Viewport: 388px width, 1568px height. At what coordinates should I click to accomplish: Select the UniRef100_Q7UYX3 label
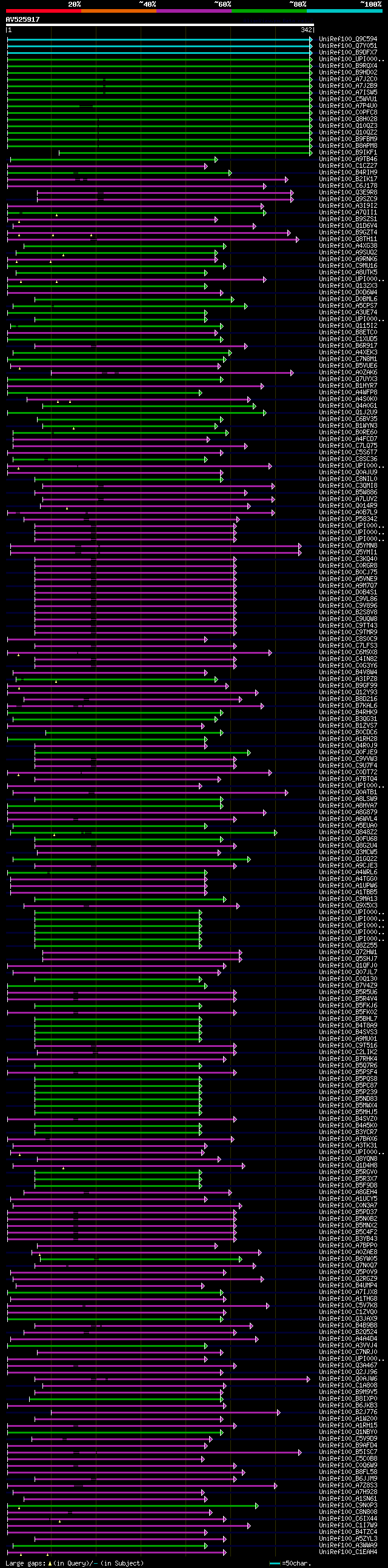coord(348,380)
